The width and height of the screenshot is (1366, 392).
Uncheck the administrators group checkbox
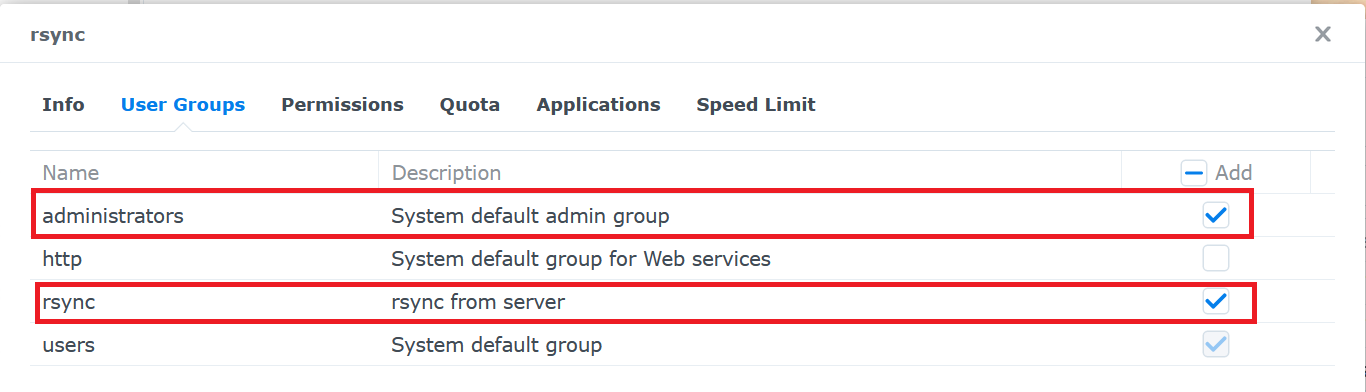(x=1216, y=215)
